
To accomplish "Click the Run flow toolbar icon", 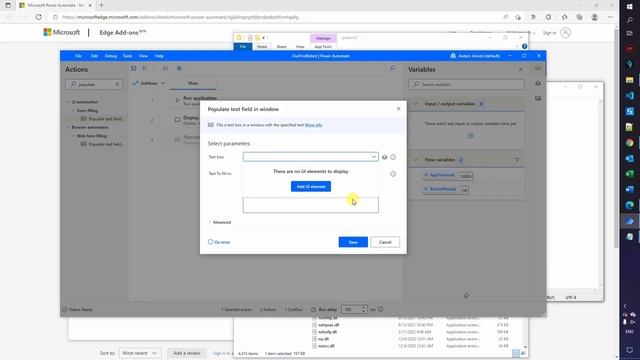I will coord(144,69).
